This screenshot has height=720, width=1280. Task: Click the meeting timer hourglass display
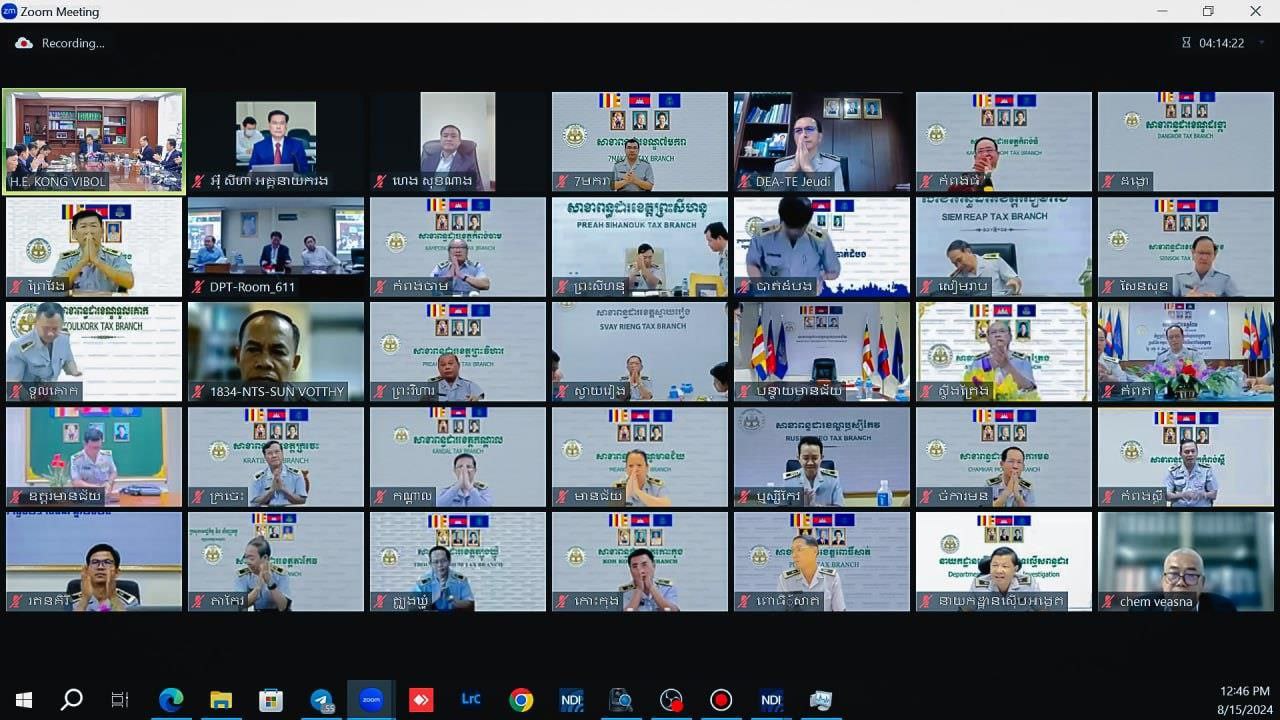point(1214,43)
